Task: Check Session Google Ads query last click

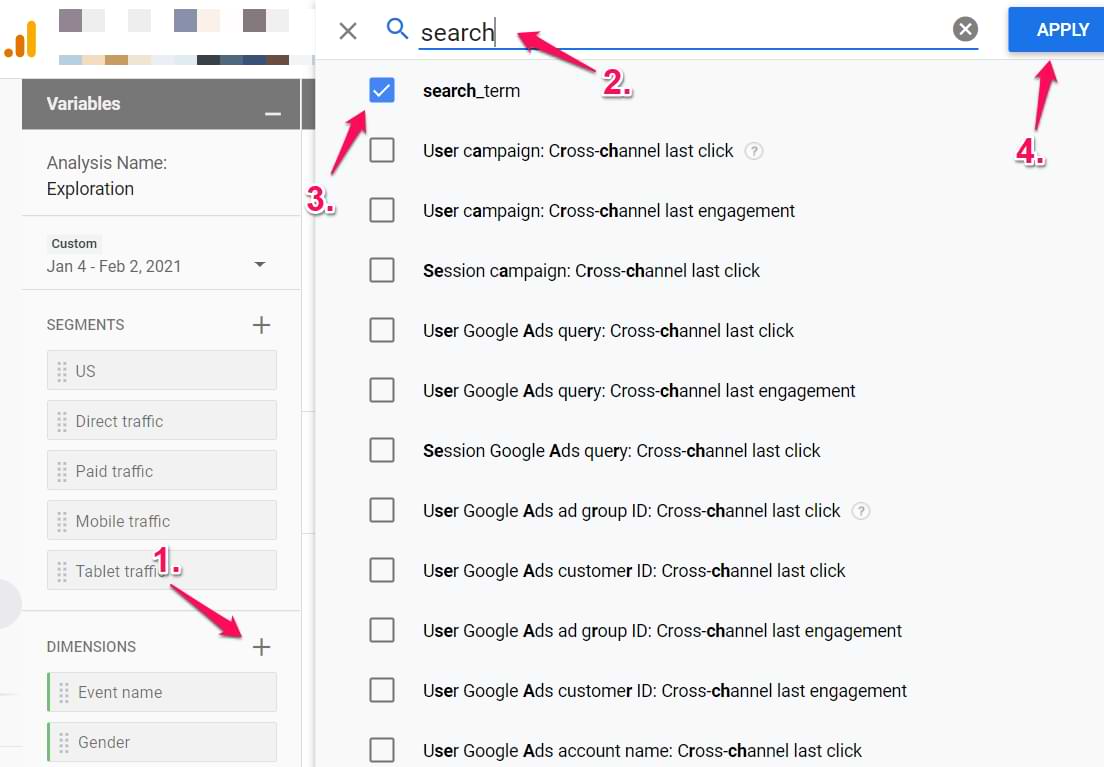Action: point(382,449)
